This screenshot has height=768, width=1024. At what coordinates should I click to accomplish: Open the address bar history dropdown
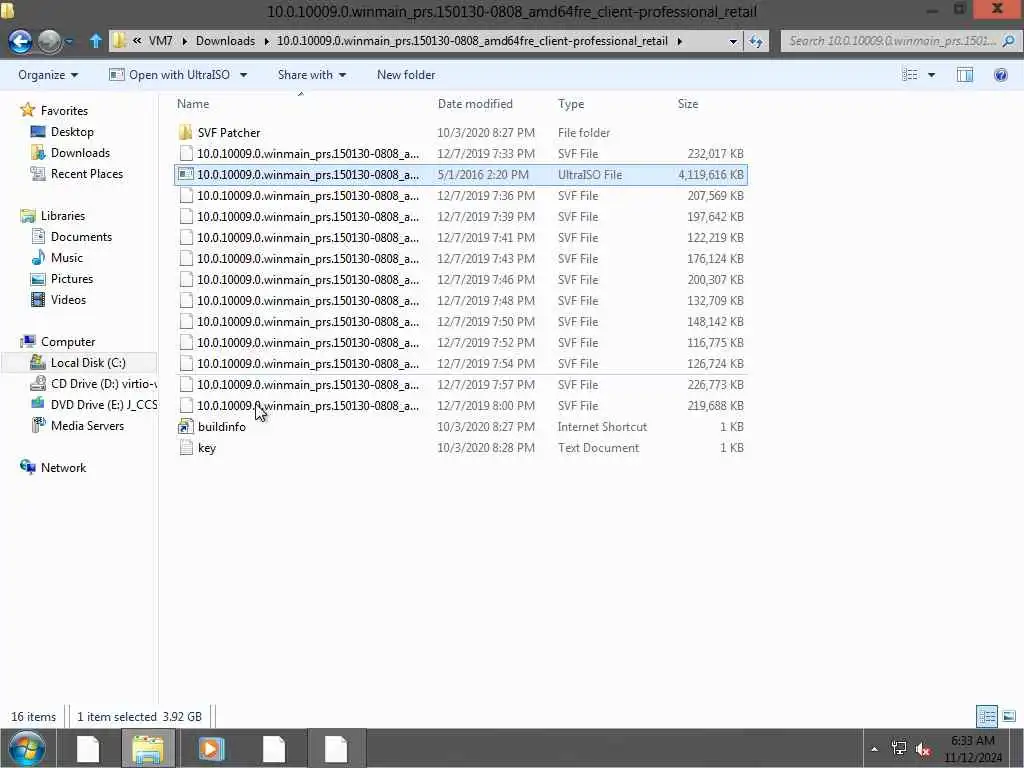[733, 41]
